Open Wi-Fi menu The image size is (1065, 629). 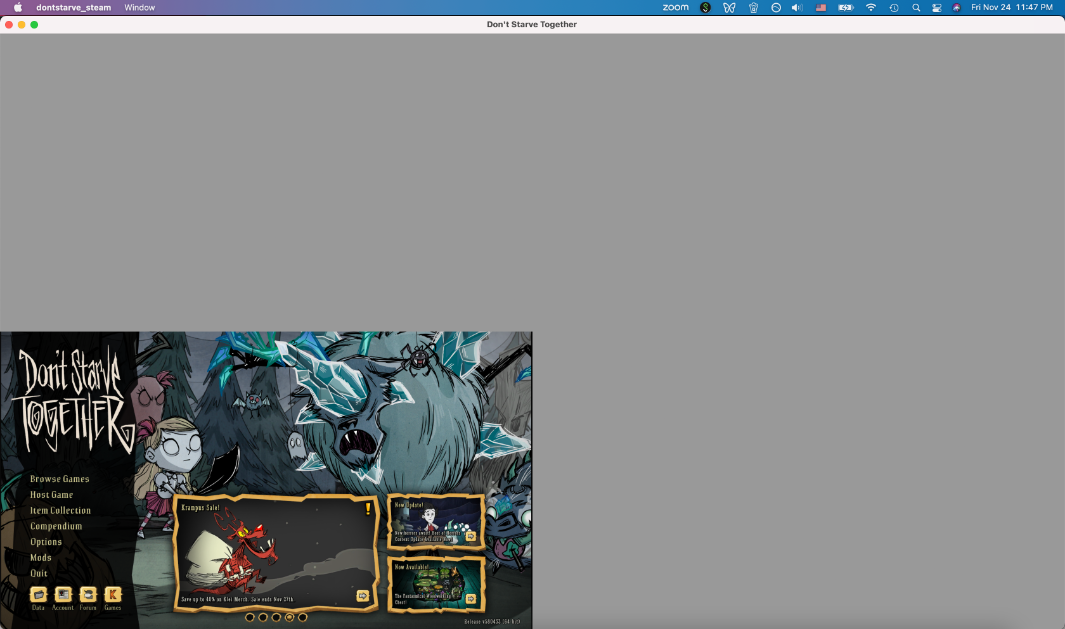[x=871, y=7]
